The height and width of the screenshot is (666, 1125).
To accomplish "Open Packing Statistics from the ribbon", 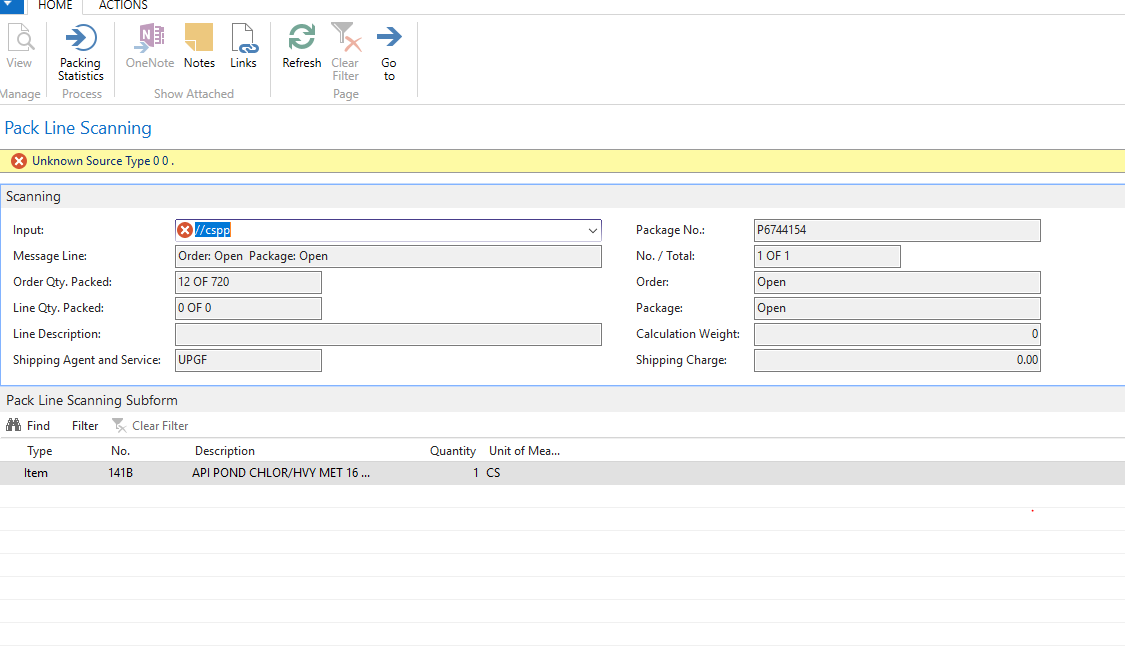I will pyautogui.click(x=80, y=52).
